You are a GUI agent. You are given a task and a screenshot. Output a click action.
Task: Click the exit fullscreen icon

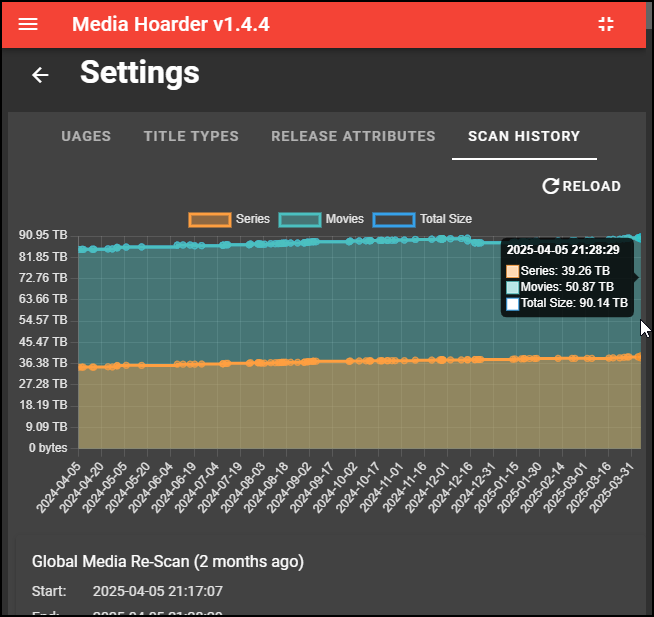click(x=606, y=24)
